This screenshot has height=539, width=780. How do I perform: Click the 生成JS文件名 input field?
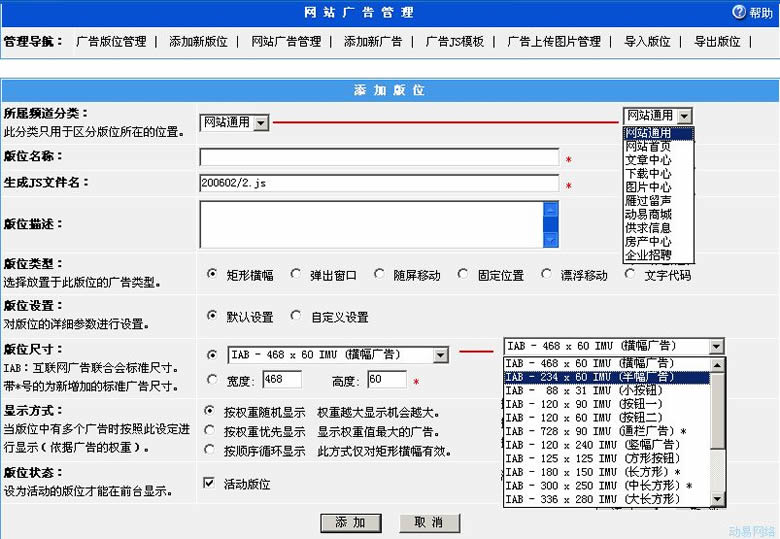[x=379, y=183]
